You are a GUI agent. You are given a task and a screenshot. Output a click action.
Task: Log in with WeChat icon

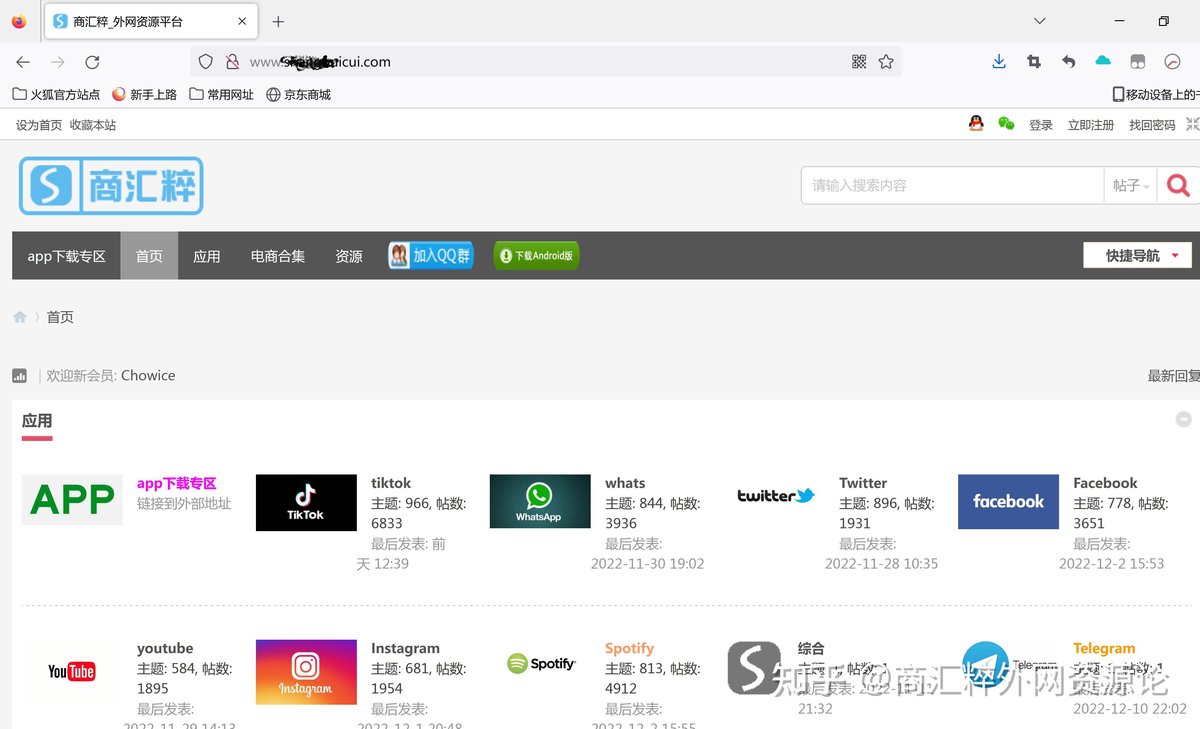pos(1006,123)
